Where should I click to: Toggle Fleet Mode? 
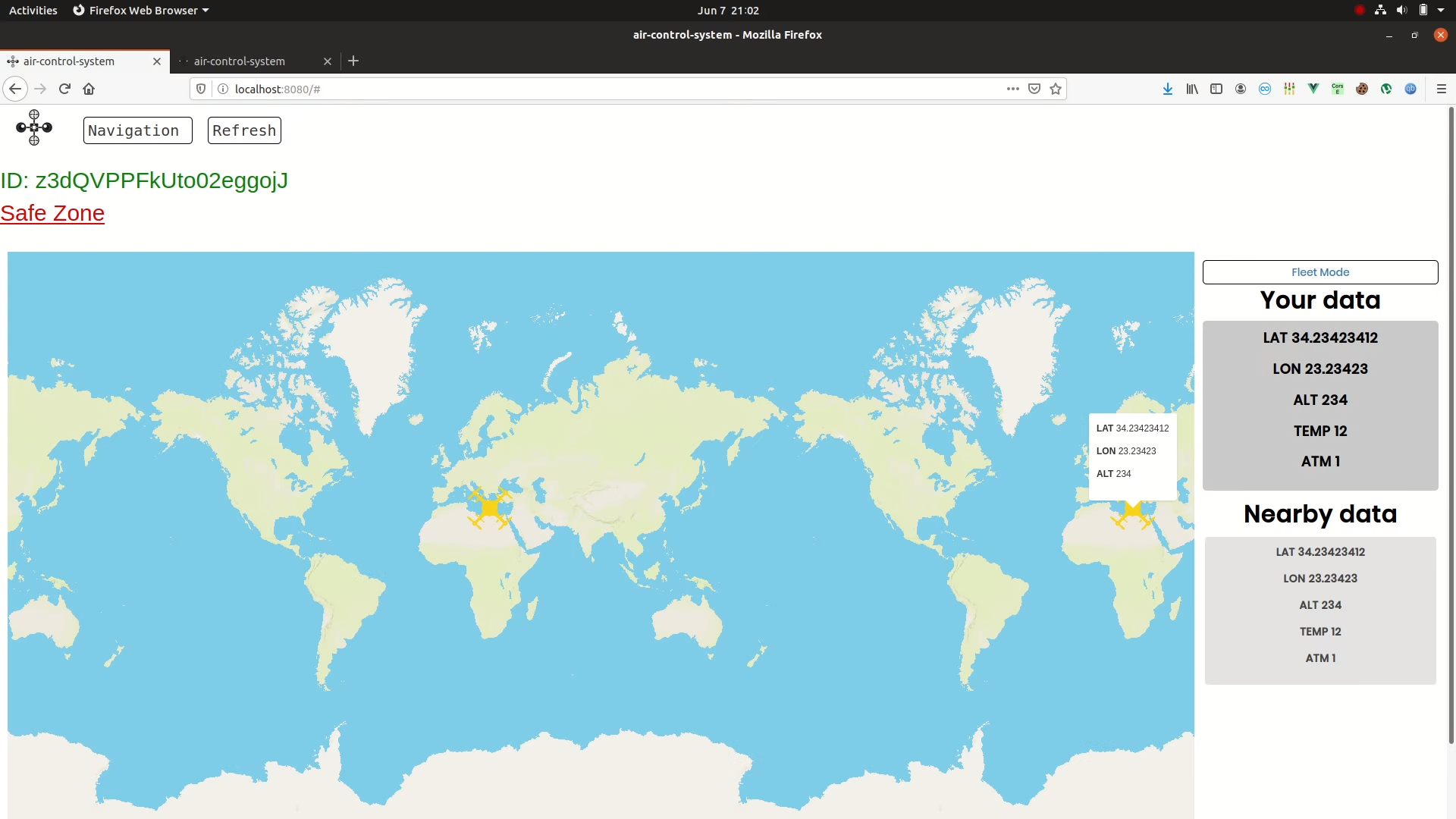(1319, 272)
